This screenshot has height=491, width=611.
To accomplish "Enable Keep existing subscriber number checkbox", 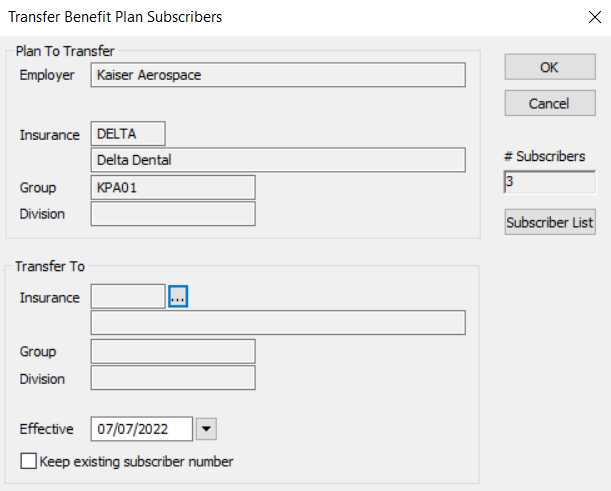I will tap(28, 461).
